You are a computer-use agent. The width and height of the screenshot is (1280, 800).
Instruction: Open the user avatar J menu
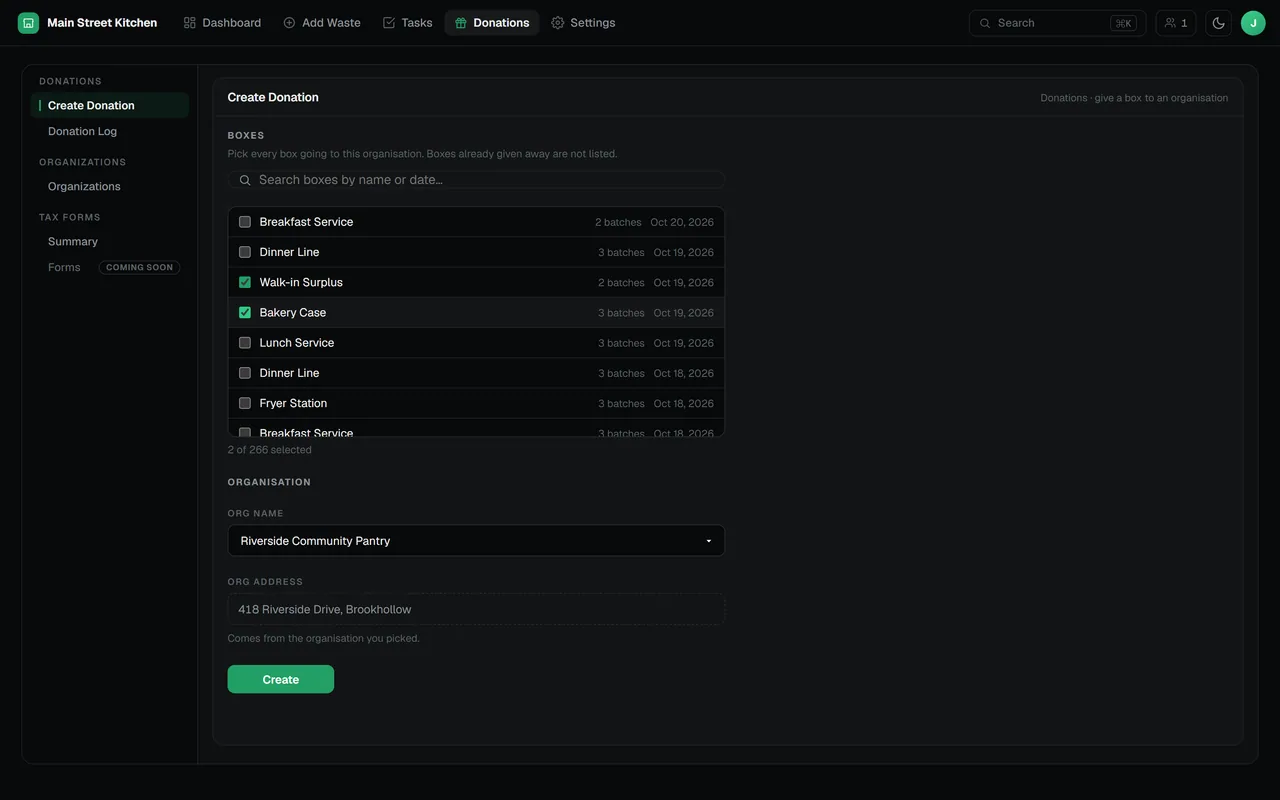(1253, 23)
